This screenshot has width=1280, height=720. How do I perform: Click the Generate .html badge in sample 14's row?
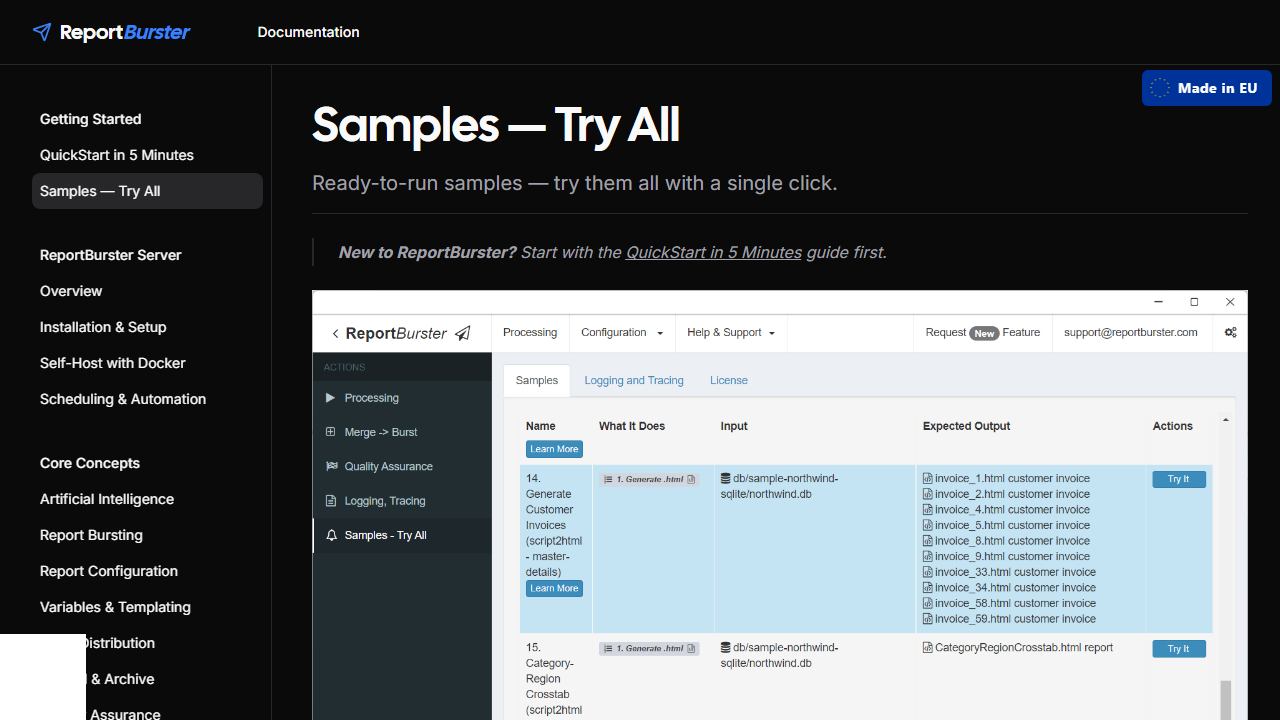(x=649, y=480)
